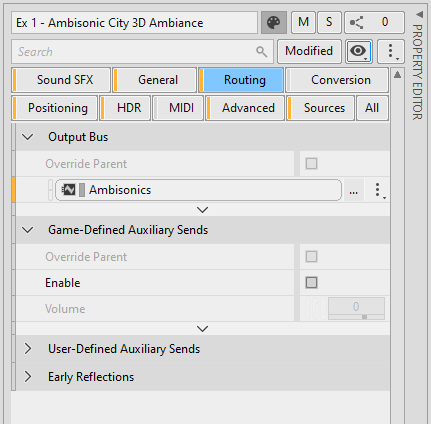Open the color palette icon
431x424 pixels.
coord(274,23)
